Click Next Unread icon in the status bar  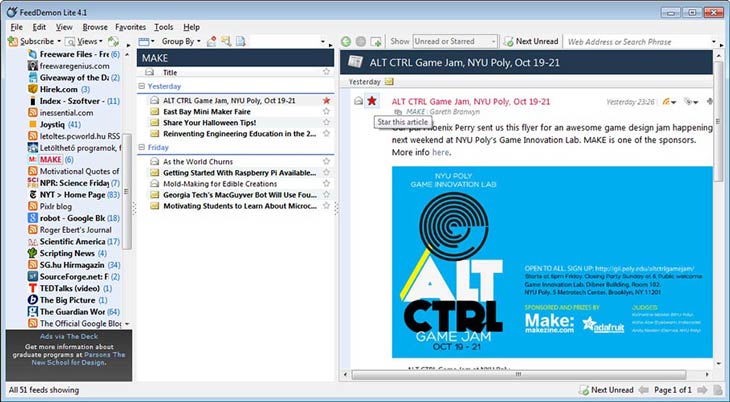click(582, 389)
